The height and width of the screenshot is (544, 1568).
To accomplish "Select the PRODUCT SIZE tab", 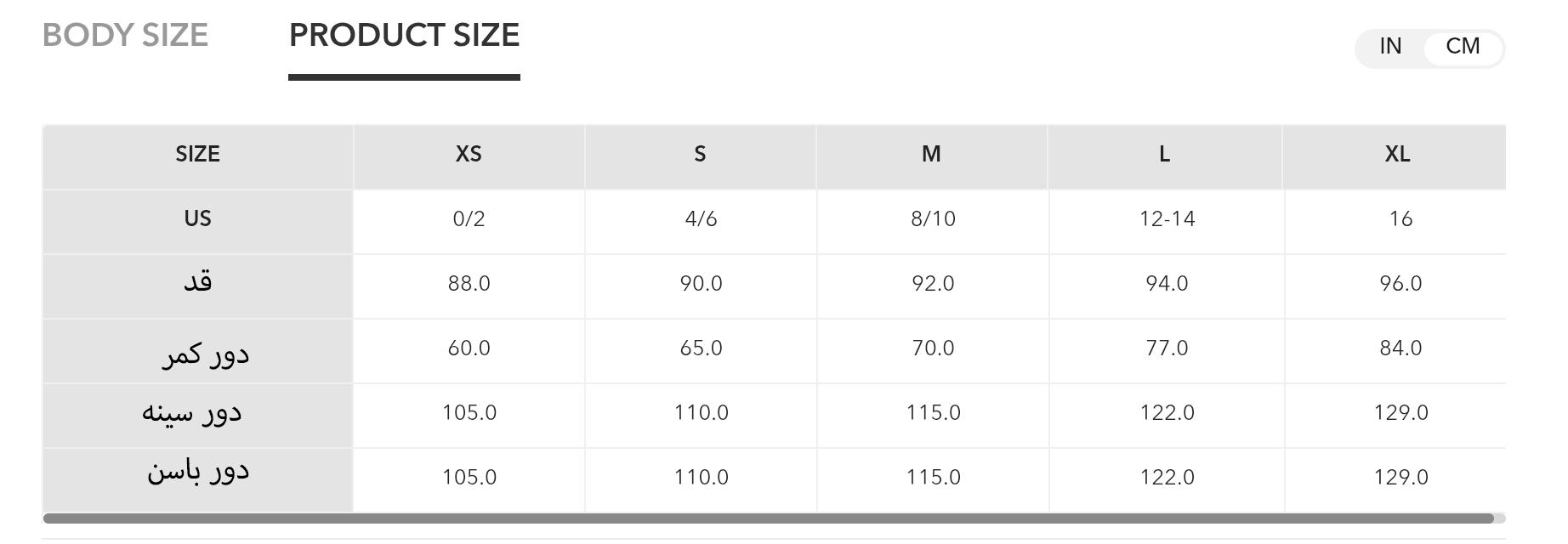I will tap(404, 36).
